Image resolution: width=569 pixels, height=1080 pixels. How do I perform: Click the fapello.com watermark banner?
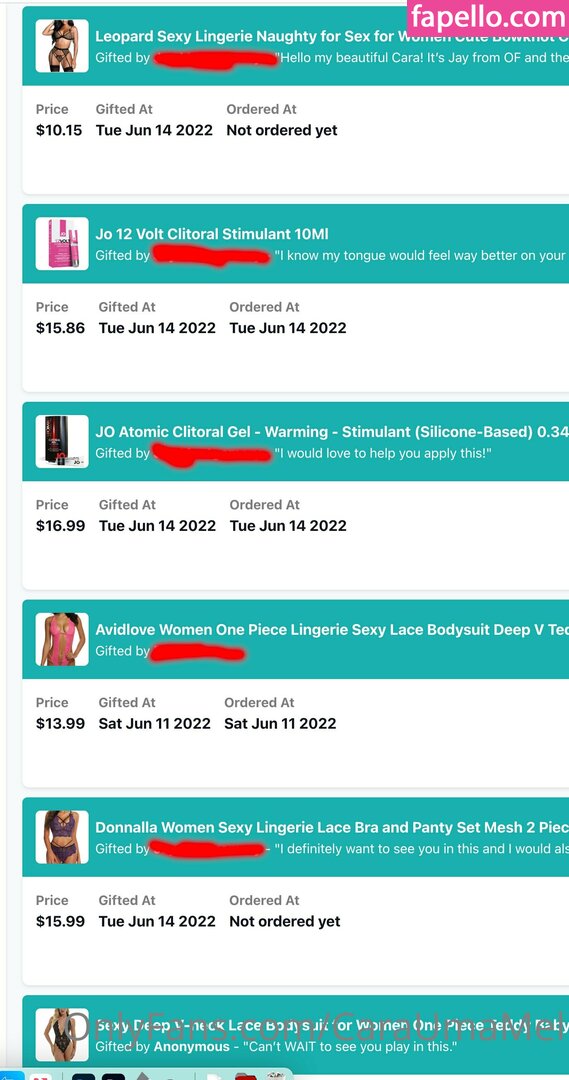488,17
